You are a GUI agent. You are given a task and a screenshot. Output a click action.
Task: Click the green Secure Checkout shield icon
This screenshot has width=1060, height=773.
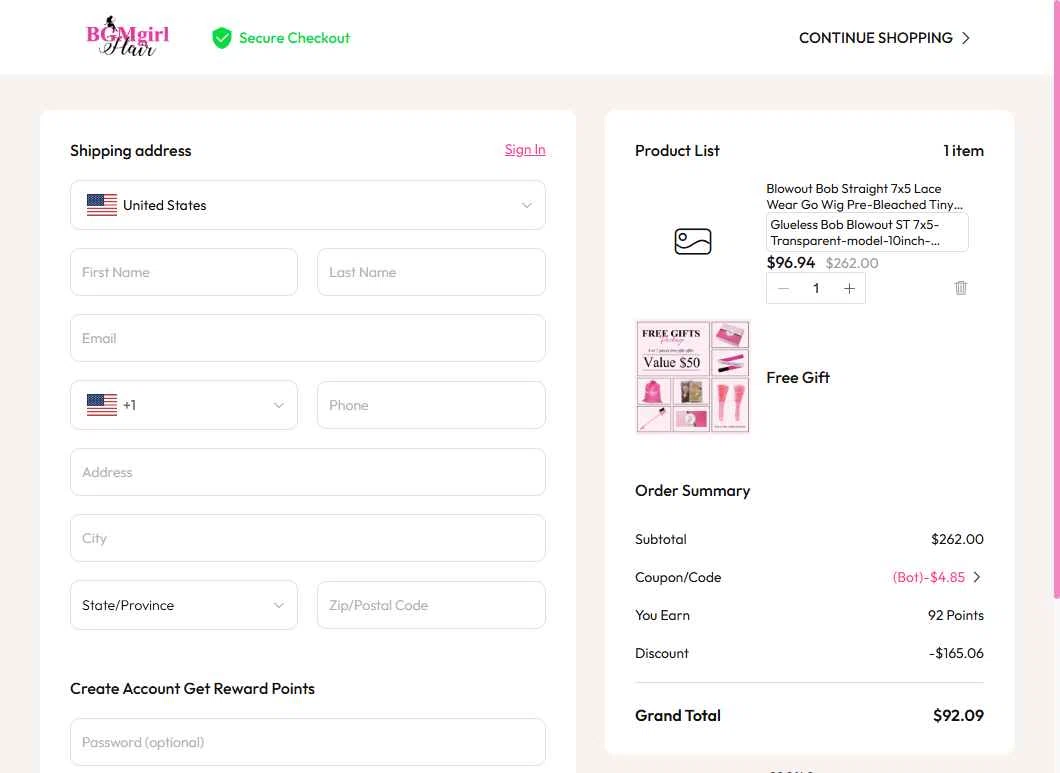[222, 38]
